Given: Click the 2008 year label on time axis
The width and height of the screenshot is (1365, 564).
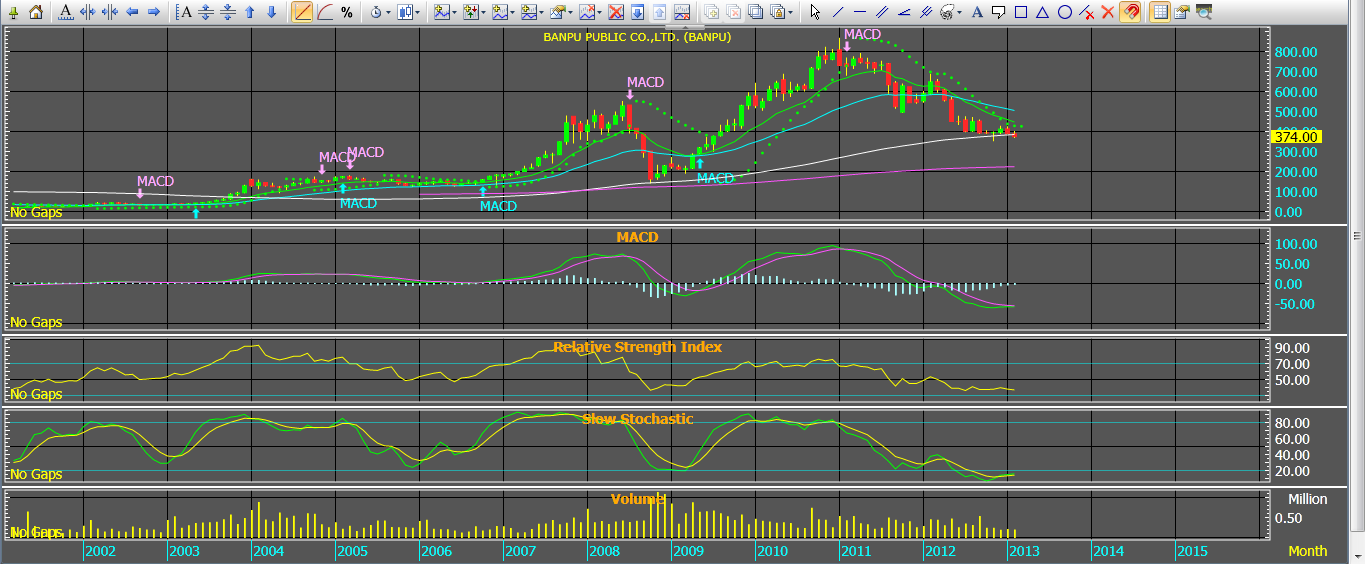Looking at the screenshot, I should coord(603,551).
